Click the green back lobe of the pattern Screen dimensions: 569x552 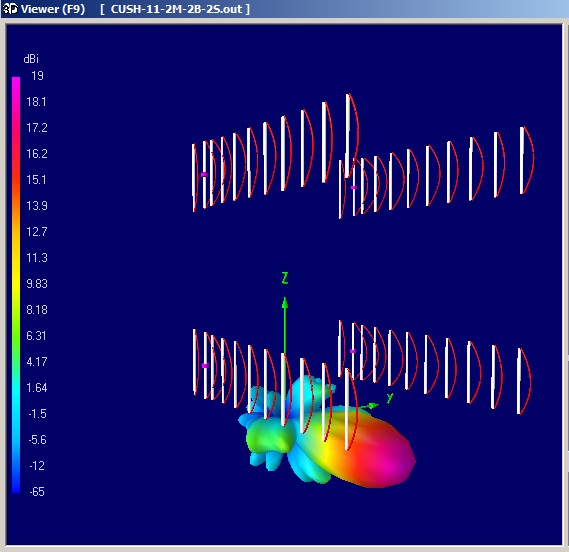tap(269, 437)
